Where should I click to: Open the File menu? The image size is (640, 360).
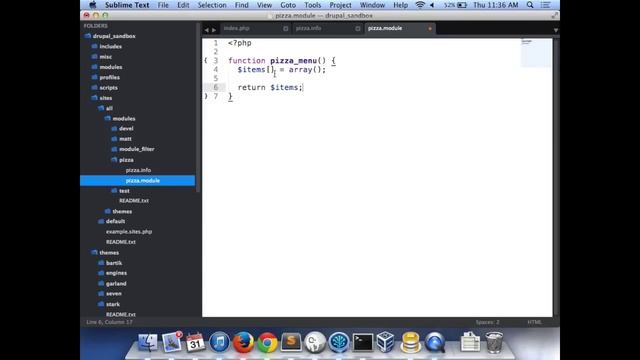point(163,5)
